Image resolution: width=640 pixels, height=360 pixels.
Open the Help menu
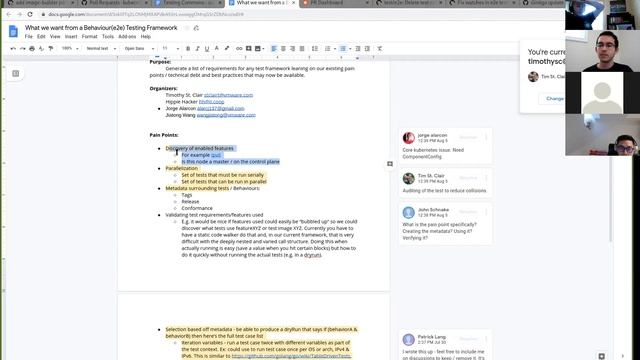tap(146, 37)
